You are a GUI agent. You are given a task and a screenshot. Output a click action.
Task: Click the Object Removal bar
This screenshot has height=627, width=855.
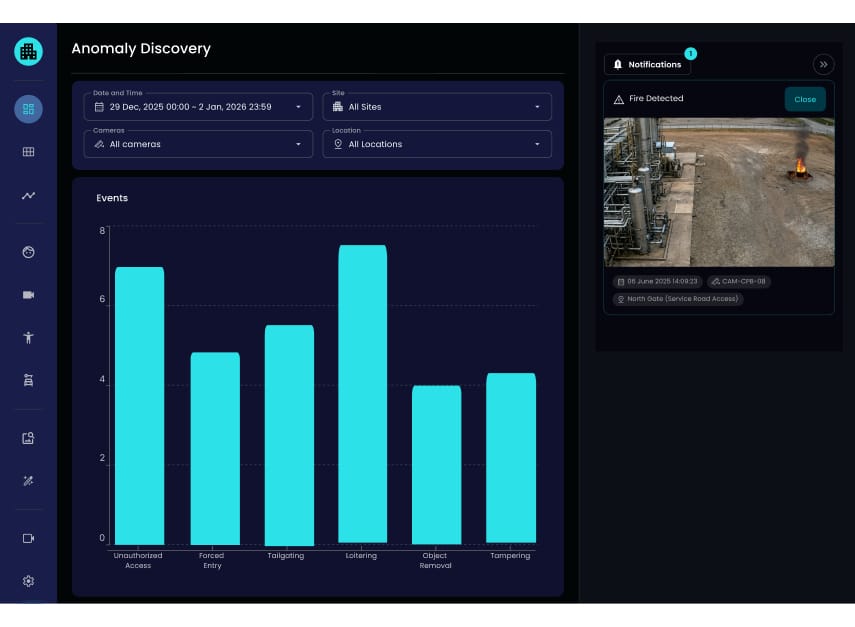436,465
